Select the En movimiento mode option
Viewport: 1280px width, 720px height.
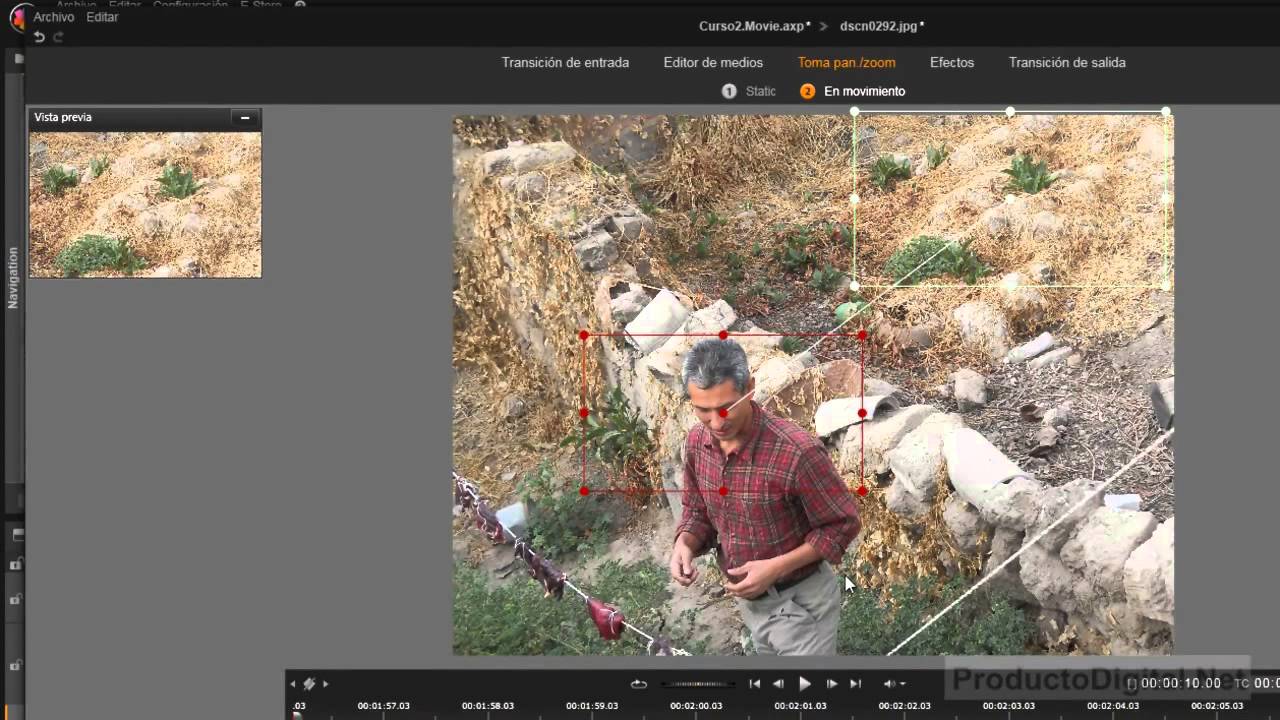(853, 91)
